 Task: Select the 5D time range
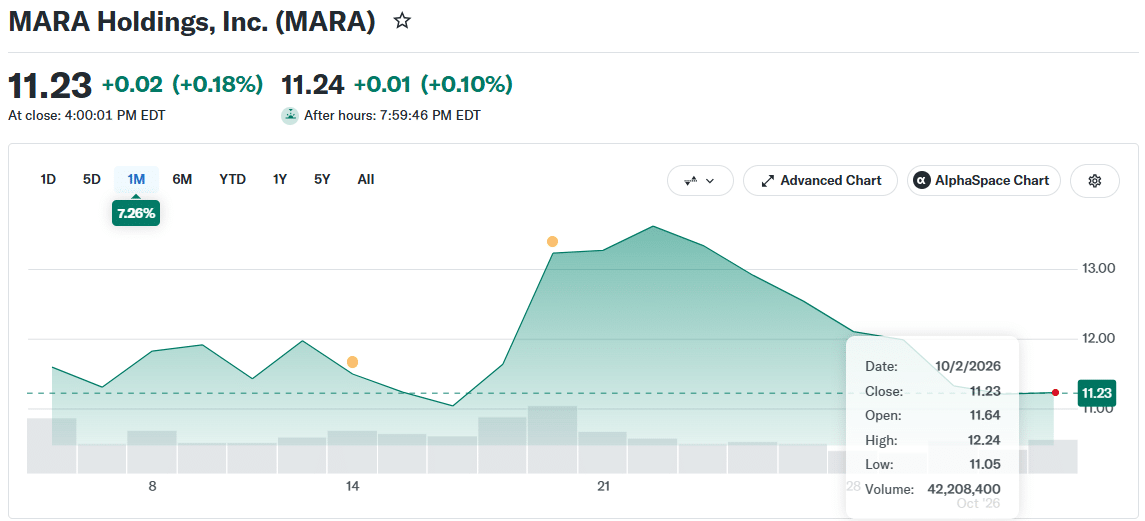tap(91, 179)
